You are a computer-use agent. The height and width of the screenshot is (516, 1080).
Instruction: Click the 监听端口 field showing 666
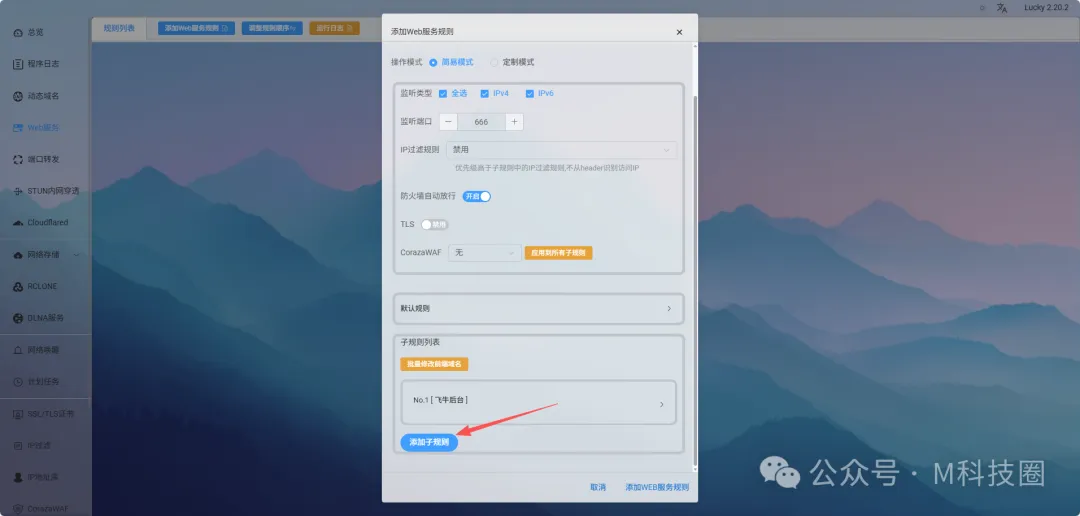coord(481,122)
